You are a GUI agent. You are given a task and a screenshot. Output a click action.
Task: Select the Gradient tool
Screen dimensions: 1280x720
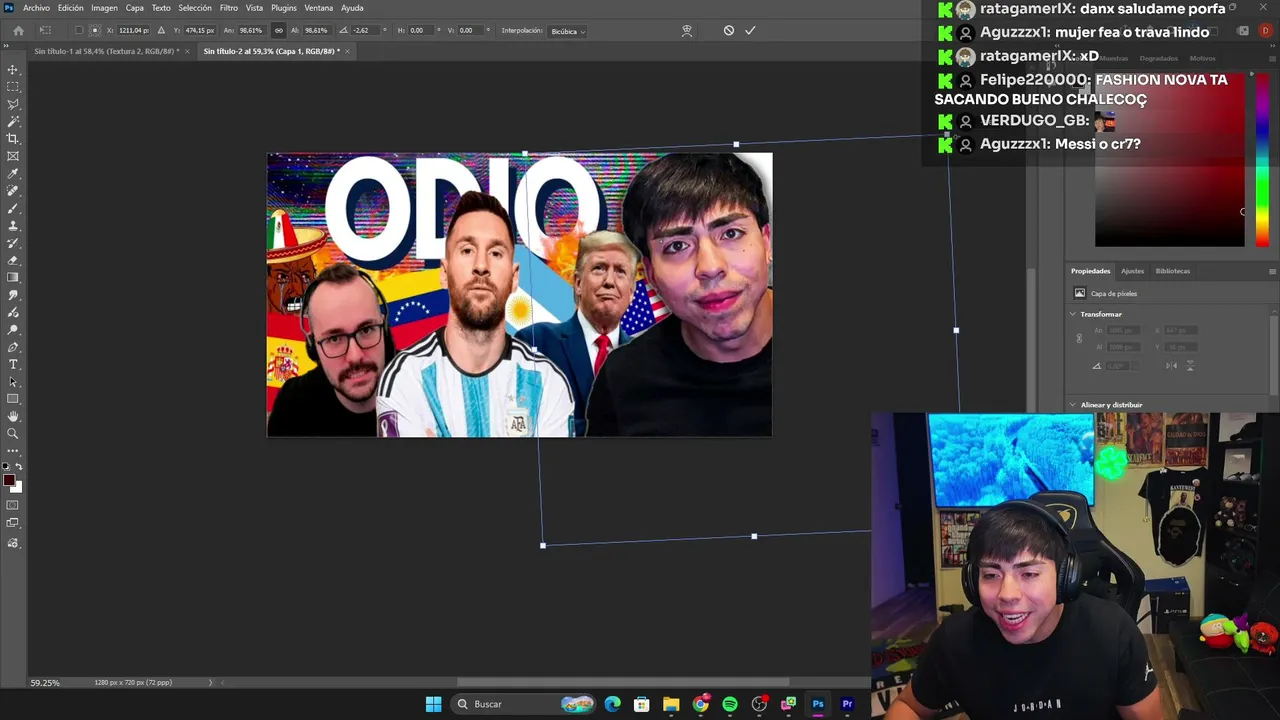[x=13, y=278]
